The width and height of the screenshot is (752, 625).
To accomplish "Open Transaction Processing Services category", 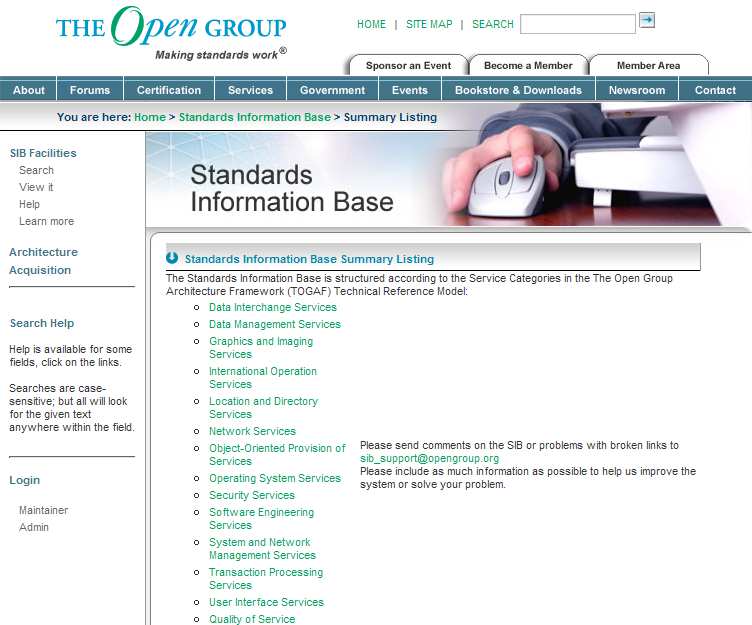I will [x=266, y=578].
